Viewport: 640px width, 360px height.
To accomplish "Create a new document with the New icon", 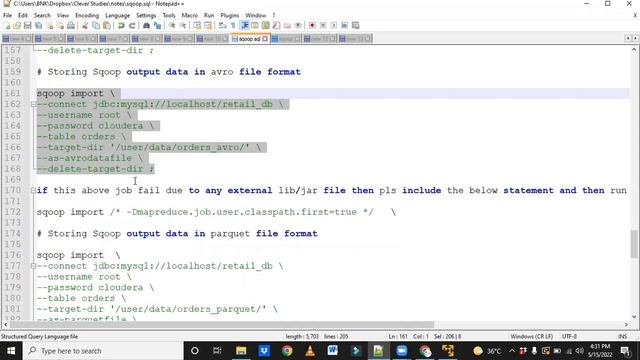I will [7, 26].
